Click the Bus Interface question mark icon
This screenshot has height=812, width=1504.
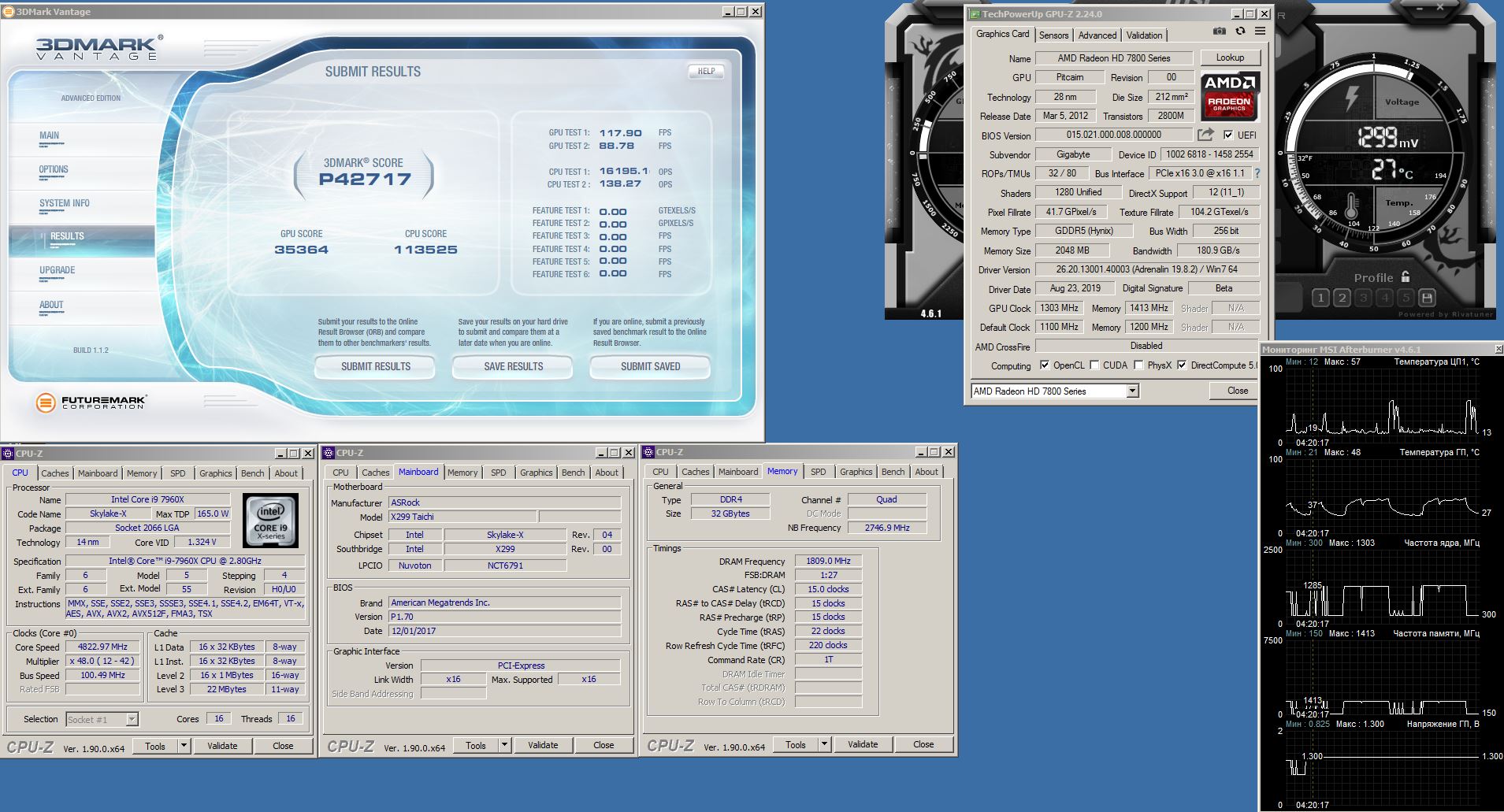(1257, 173)
